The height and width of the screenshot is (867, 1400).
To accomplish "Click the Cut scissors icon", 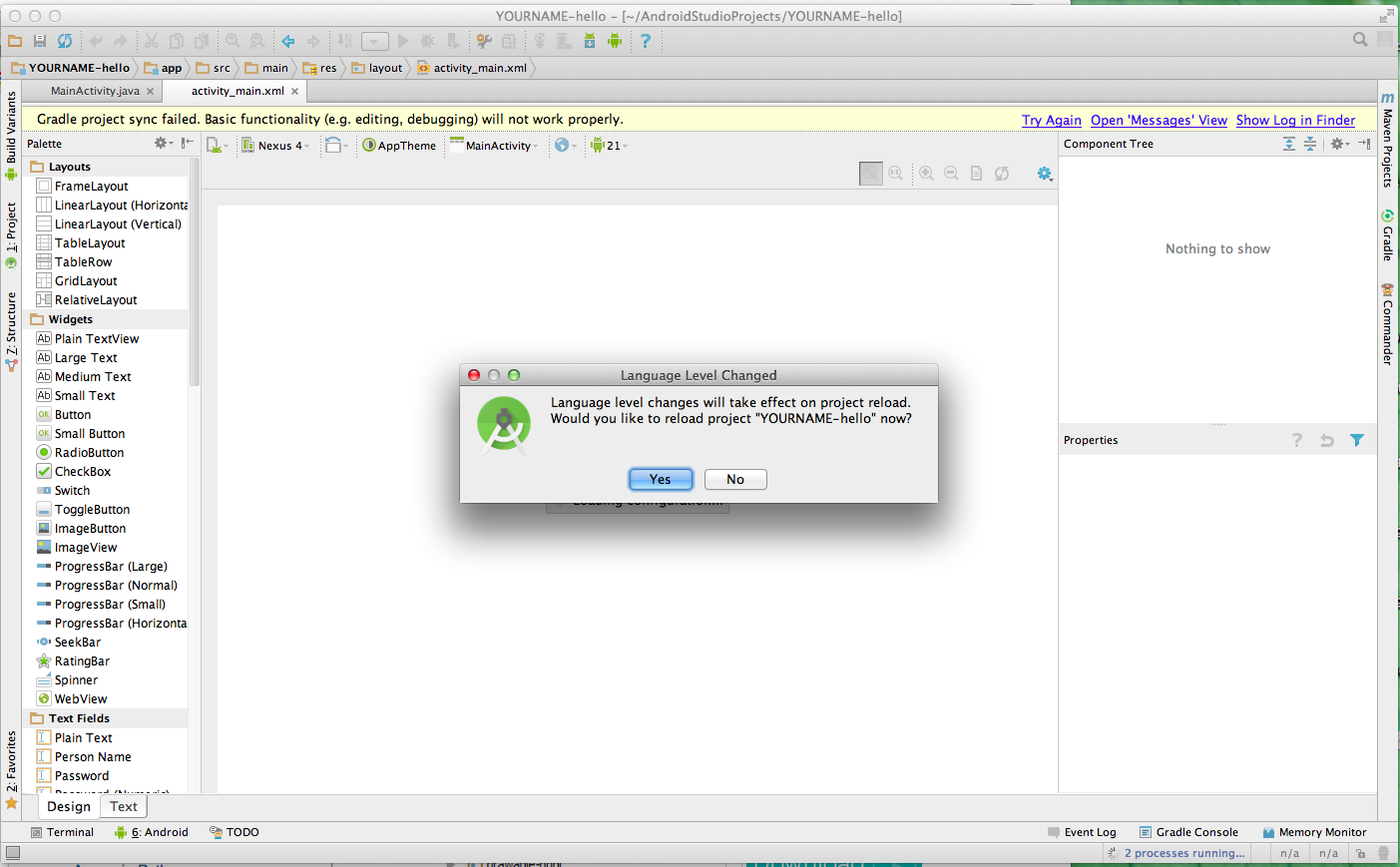I will [x=152, y=41].
